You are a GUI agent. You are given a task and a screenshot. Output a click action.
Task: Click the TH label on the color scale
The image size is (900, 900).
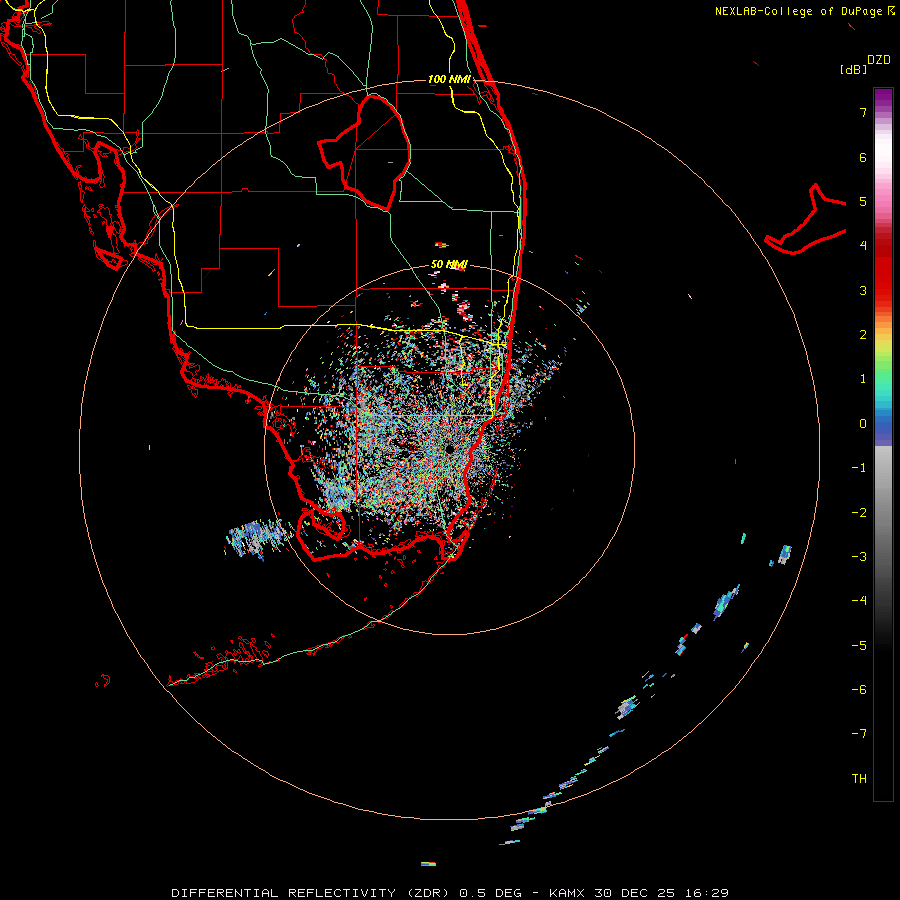859,779
